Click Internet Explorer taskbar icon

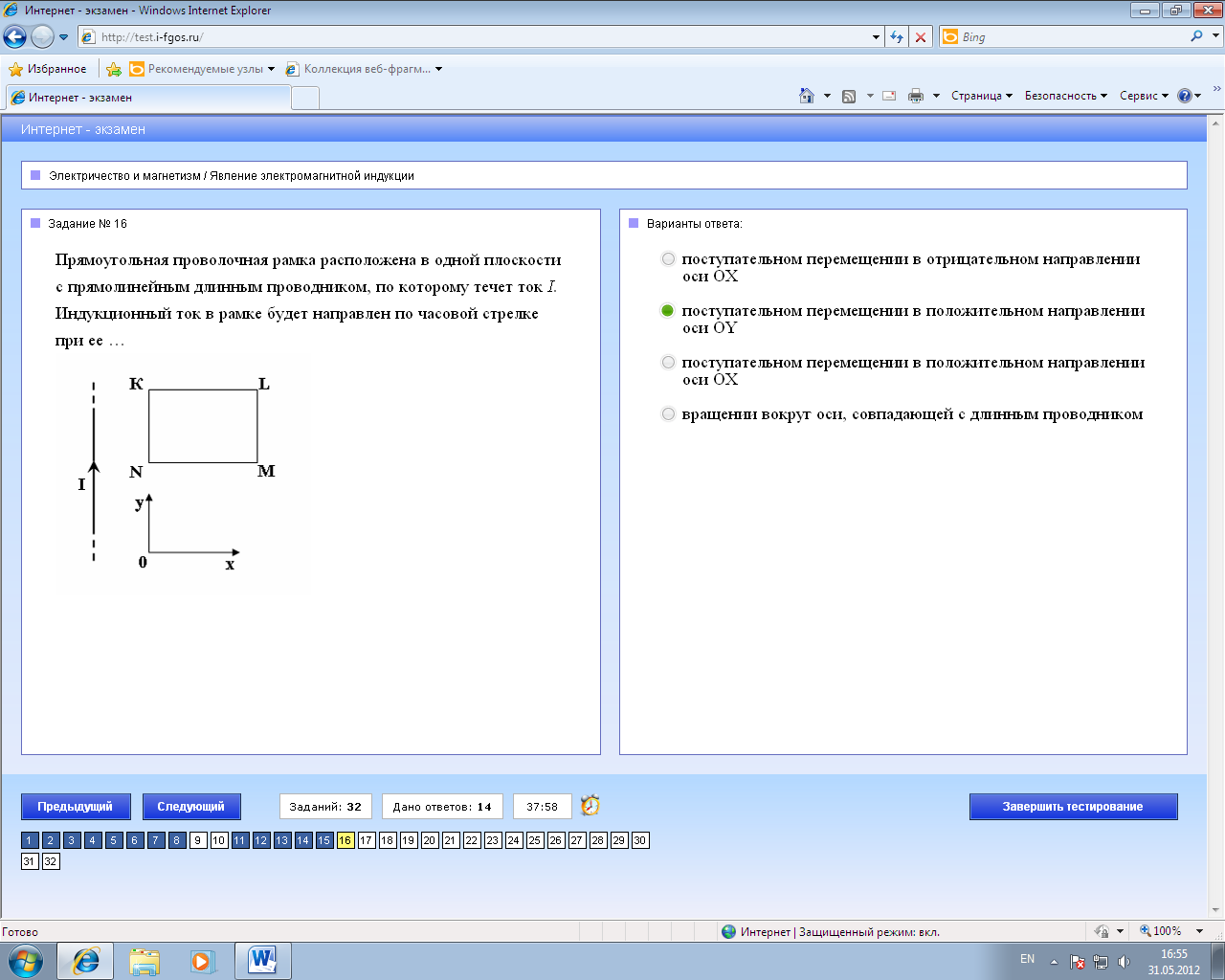85,961
